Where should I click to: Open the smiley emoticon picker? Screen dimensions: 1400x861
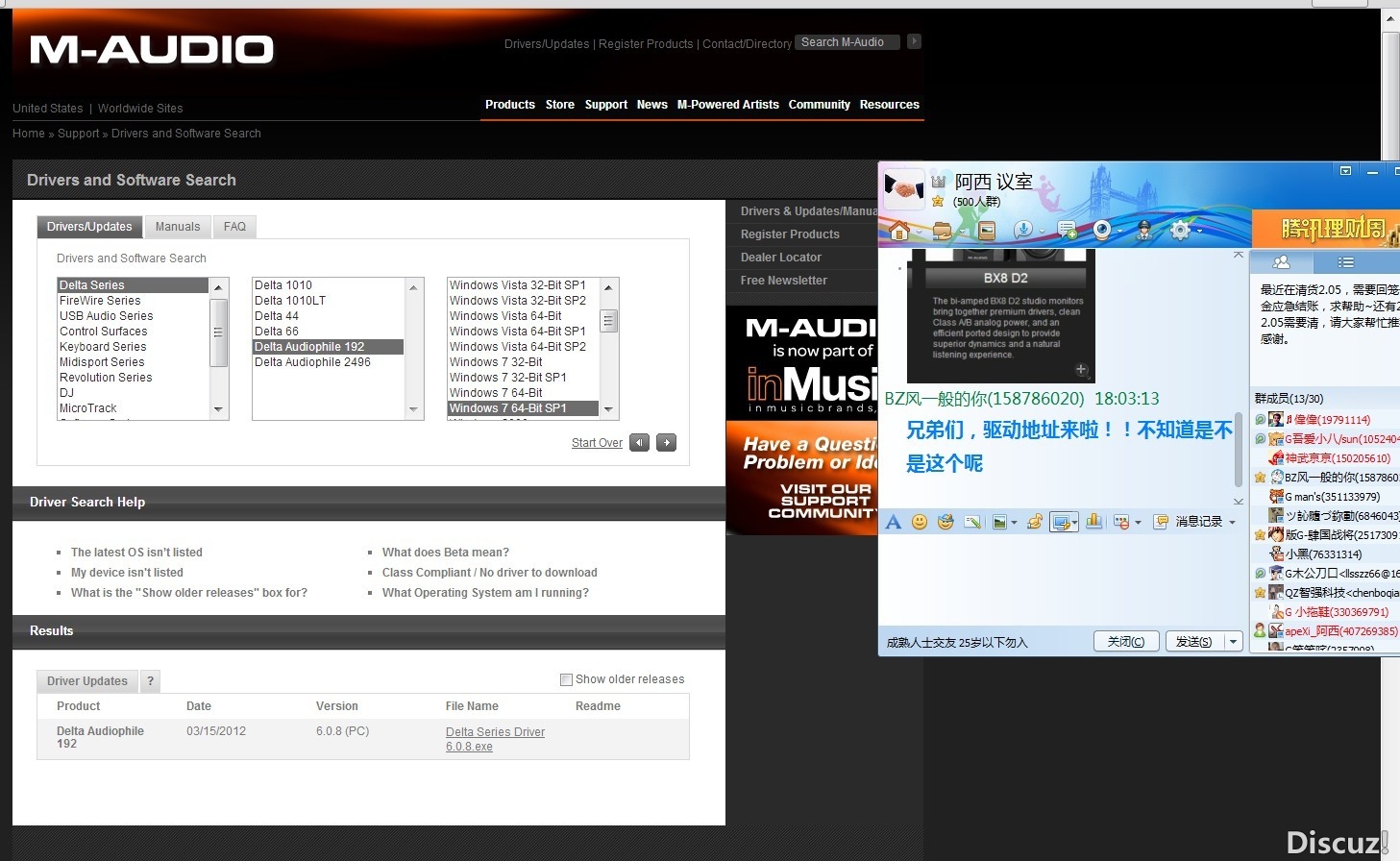pyautogui.click(x=920, y=522)
